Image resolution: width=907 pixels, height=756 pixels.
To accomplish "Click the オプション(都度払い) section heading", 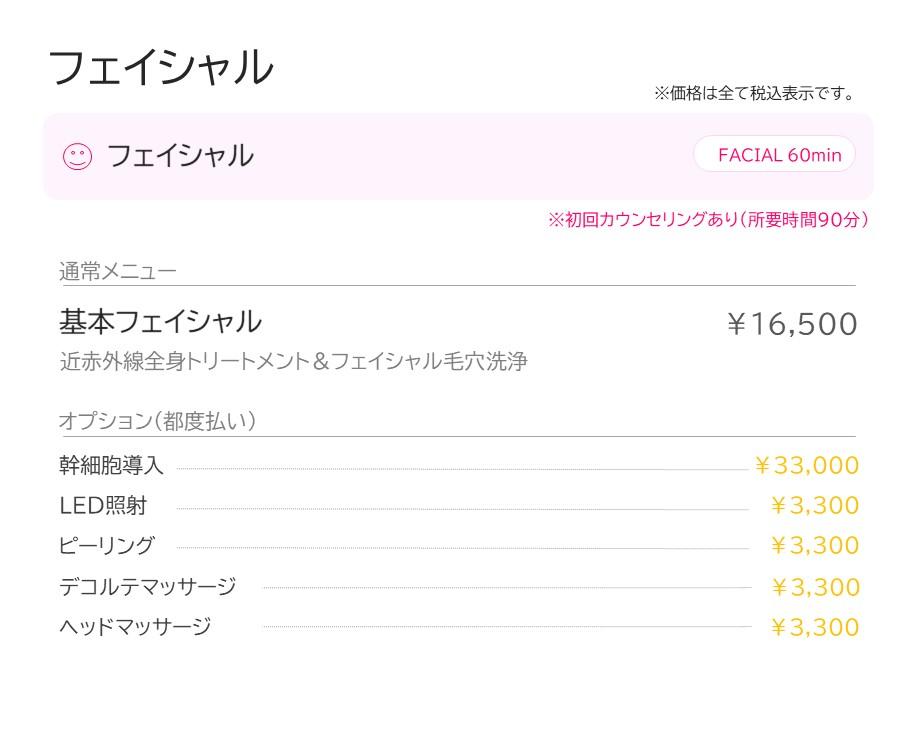I will coord(157,421).
